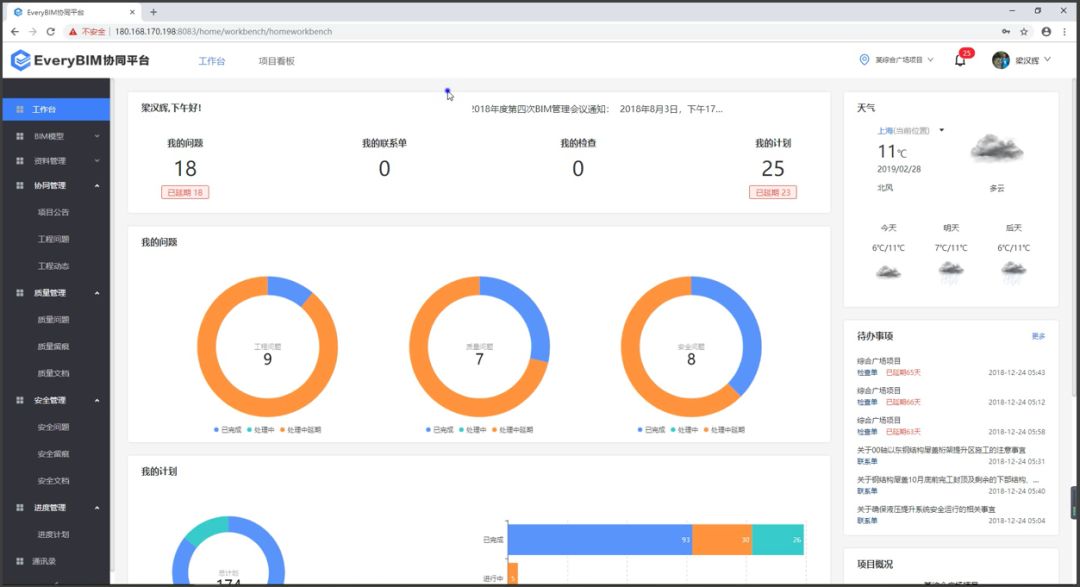Open 进度计划 in the sidebar
This screenshot has width=1080, height=587.
(x=54, y=535)
